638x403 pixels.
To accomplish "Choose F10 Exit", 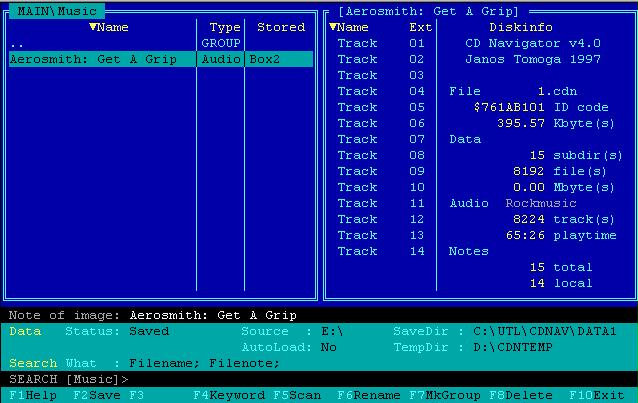I will [x=596, y=395].
